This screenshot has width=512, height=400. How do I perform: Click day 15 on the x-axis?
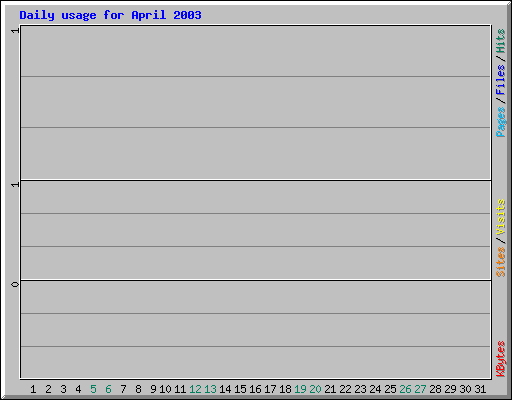(240, 389)
